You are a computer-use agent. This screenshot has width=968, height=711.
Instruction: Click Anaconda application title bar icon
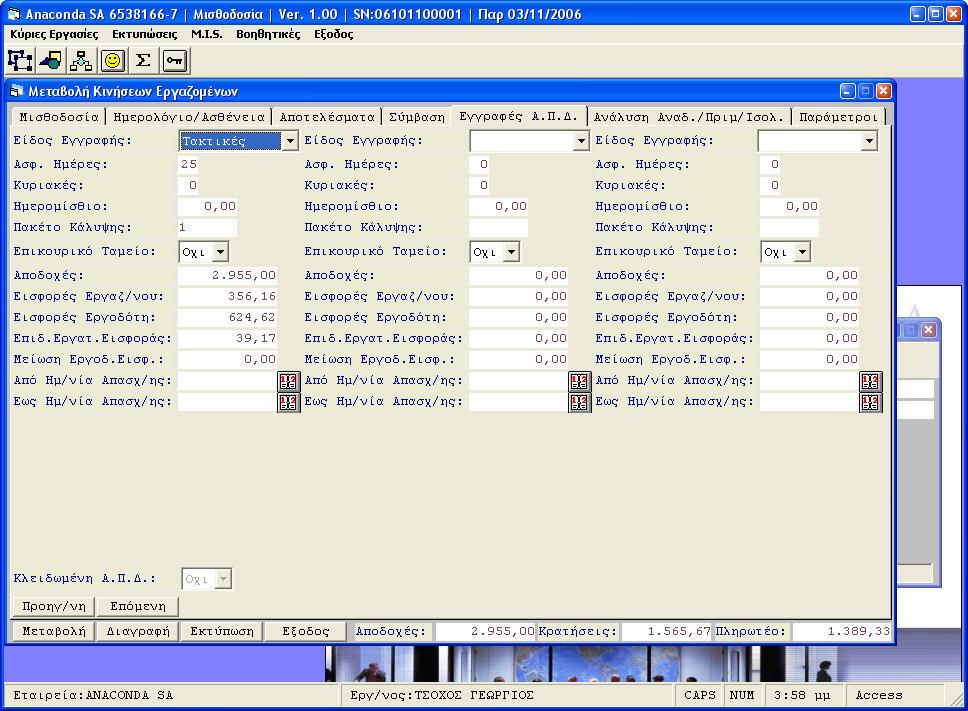(14, 14)
